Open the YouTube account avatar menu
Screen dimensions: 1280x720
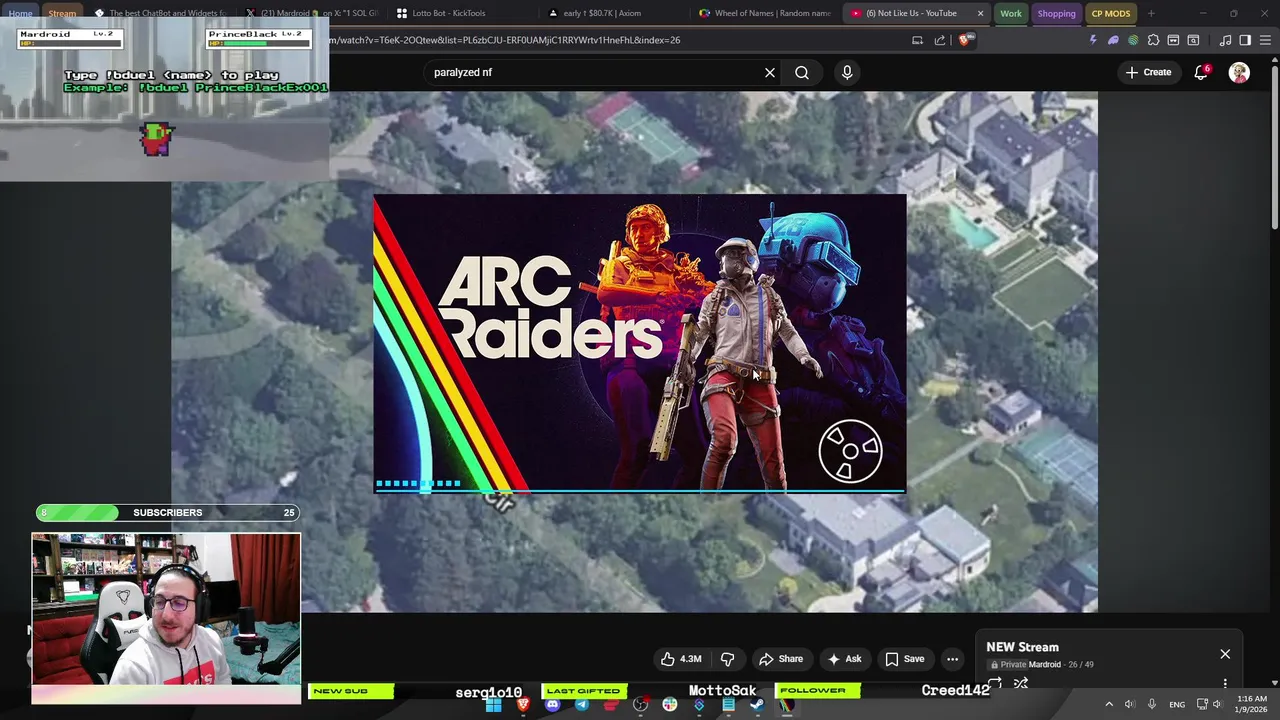(x=1239, y=72)
